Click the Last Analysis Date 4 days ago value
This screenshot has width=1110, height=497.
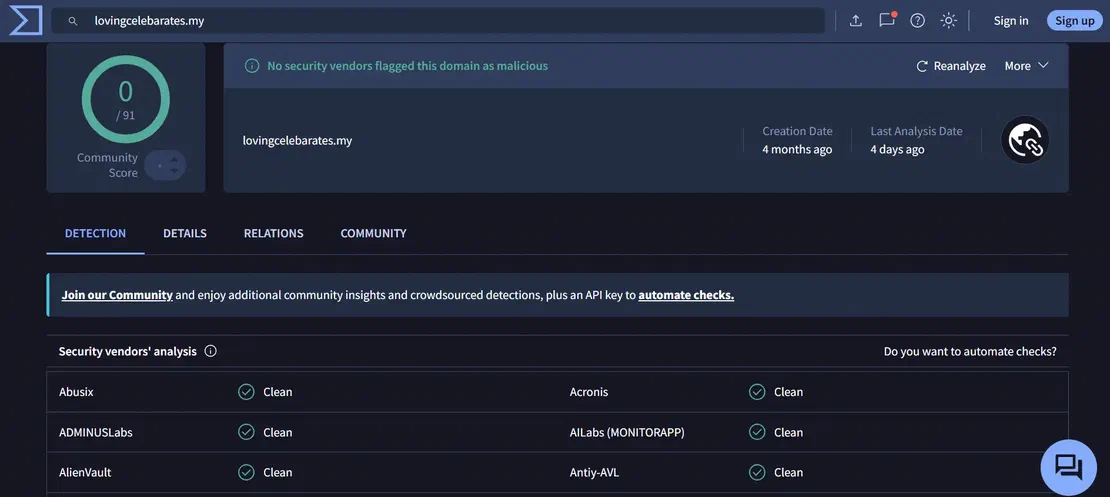coord(897,149)
